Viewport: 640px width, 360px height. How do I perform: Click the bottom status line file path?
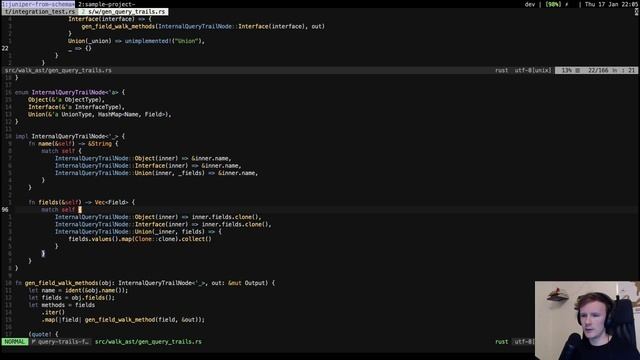148,342
